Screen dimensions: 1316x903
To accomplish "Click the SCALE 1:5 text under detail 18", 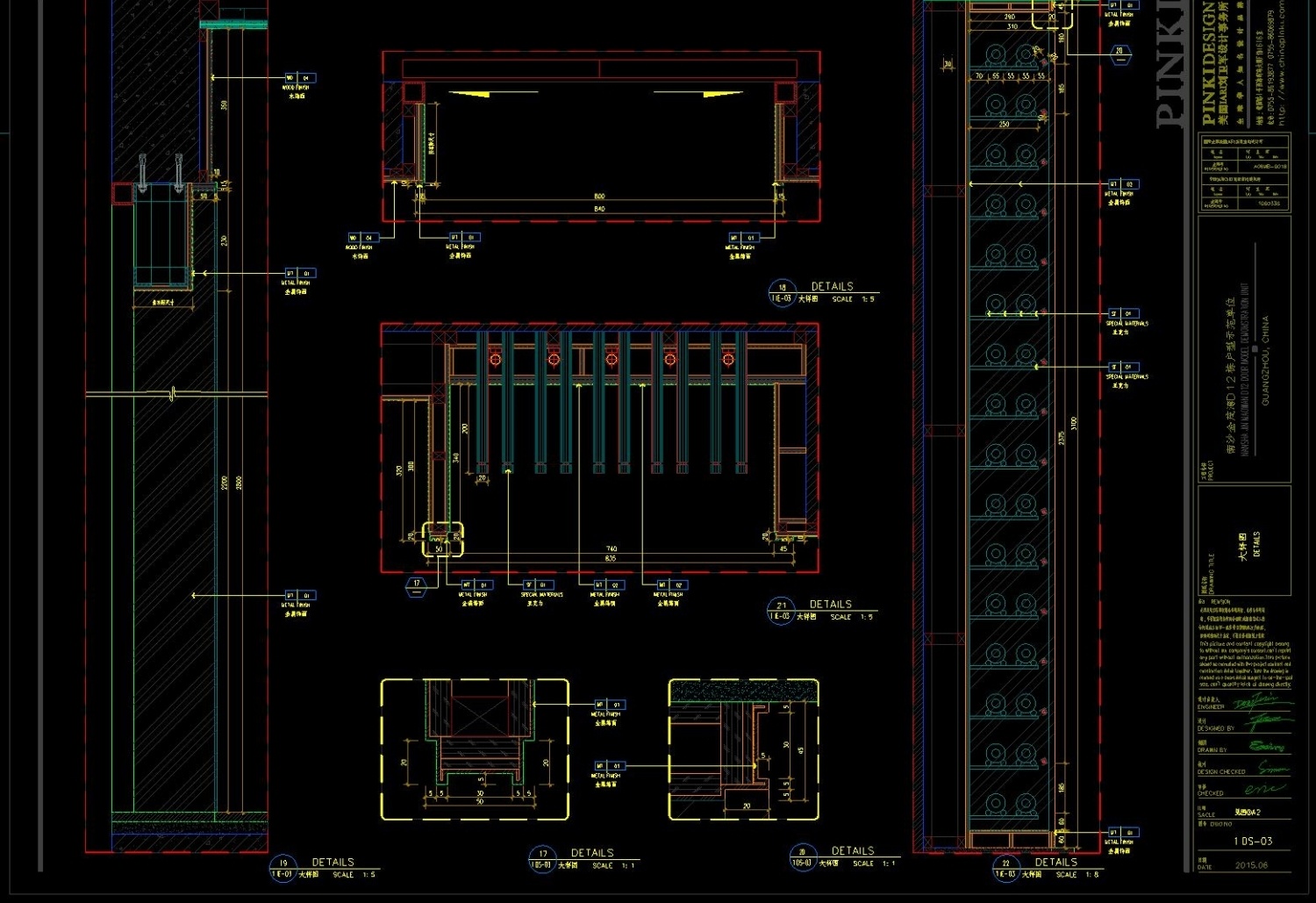I will pyautogui.click(x=853, y=298).
